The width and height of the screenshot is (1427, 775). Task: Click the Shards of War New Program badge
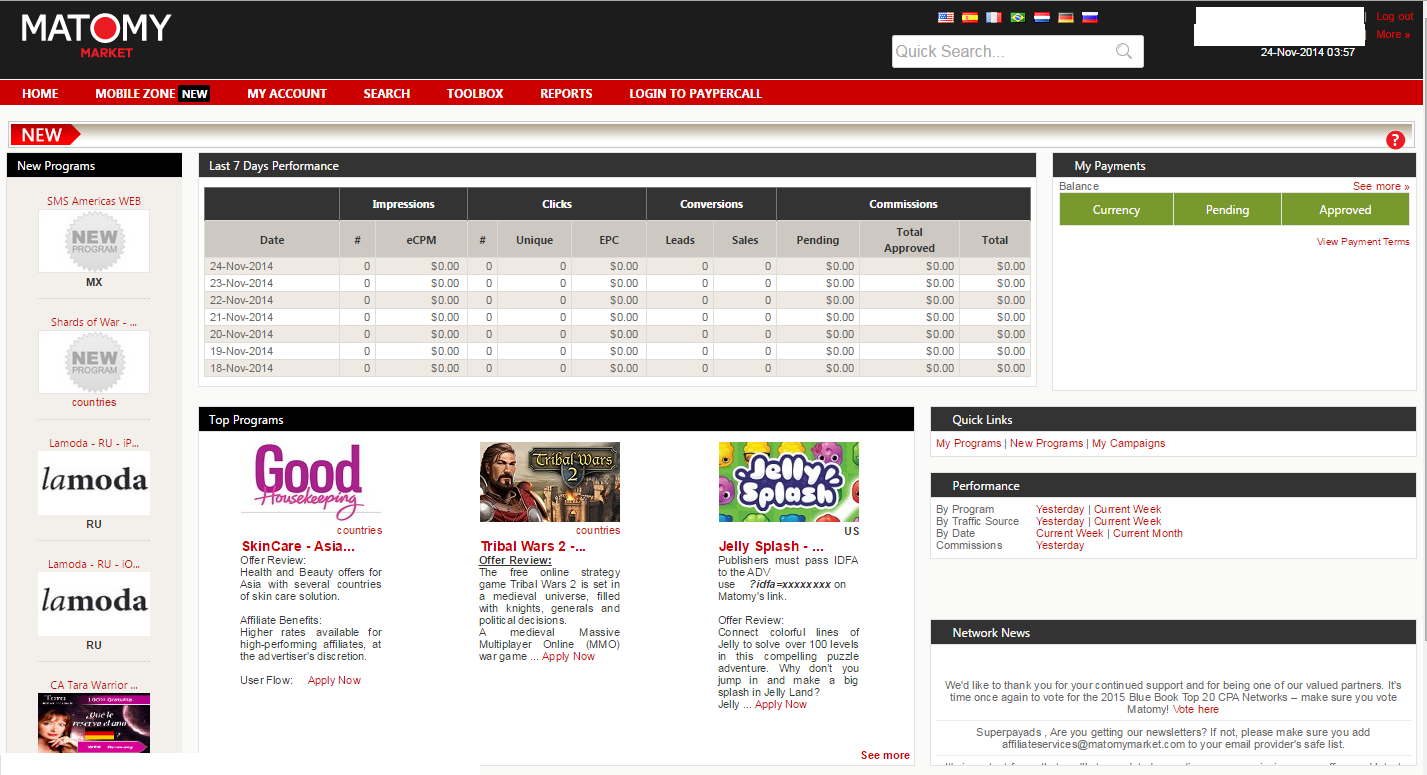click(x=94, y=362)
